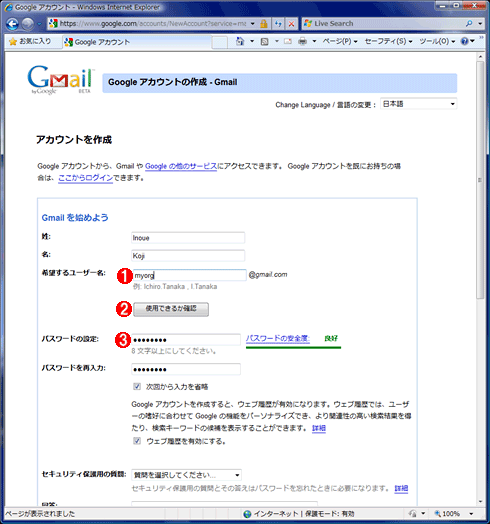Click scrollbar down arrow at bottom
The image size is (490, 524).
pos(480,502)
